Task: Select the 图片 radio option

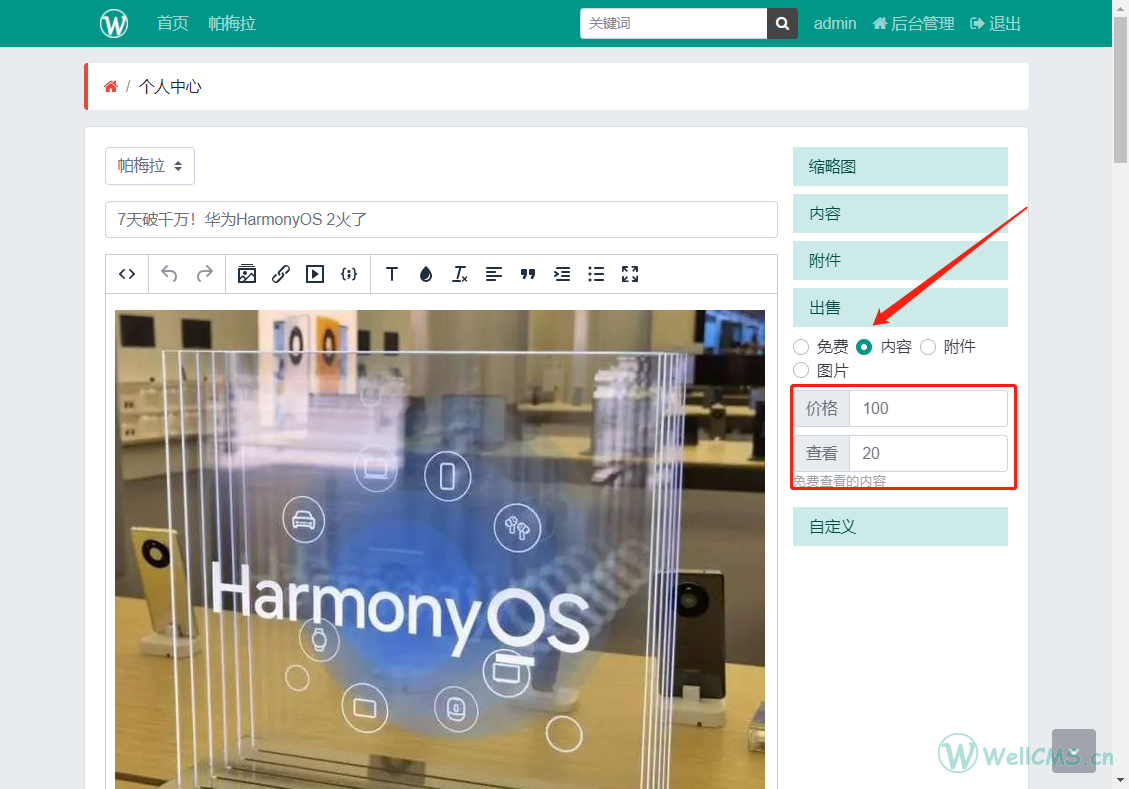Action: coord(801,370)
